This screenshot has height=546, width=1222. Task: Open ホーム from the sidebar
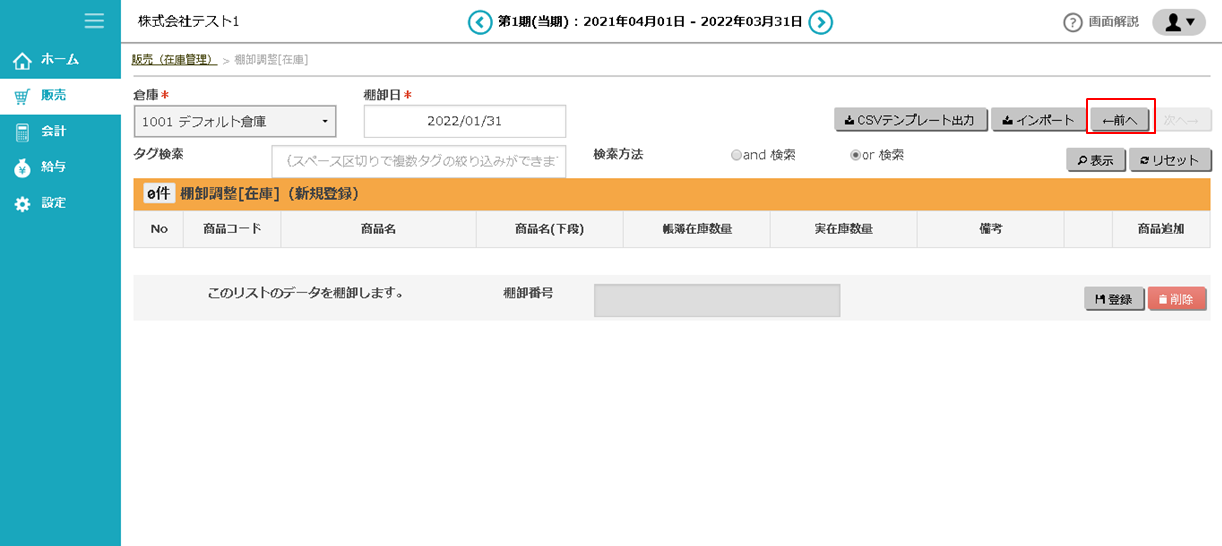[60, 60]
